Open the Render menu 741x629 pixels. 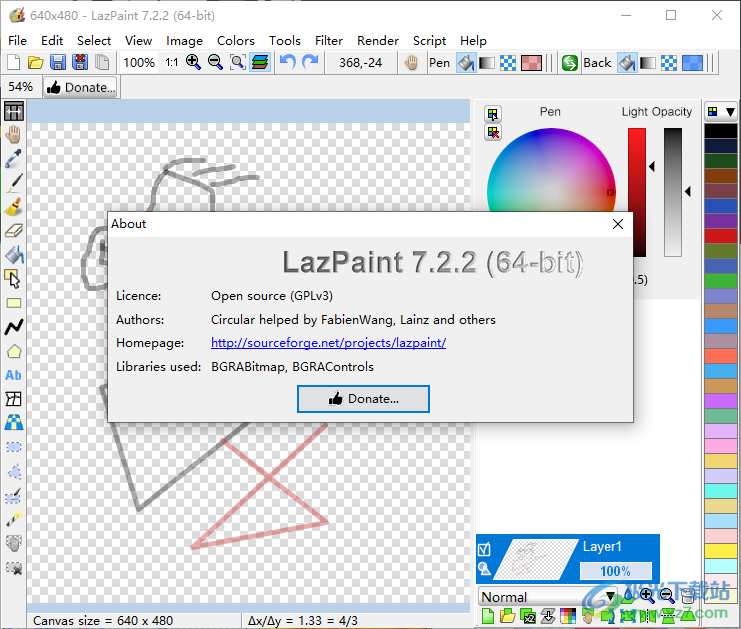378,41
